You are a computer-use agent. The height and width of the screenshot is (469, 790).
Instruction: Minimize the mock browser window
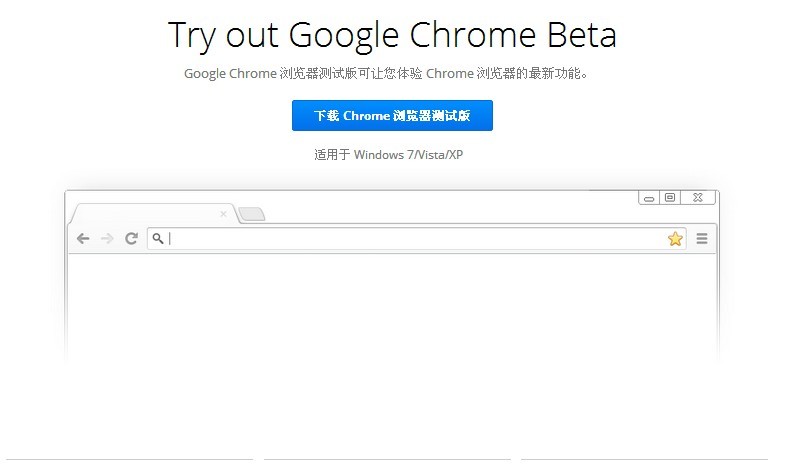click(650, 198)
